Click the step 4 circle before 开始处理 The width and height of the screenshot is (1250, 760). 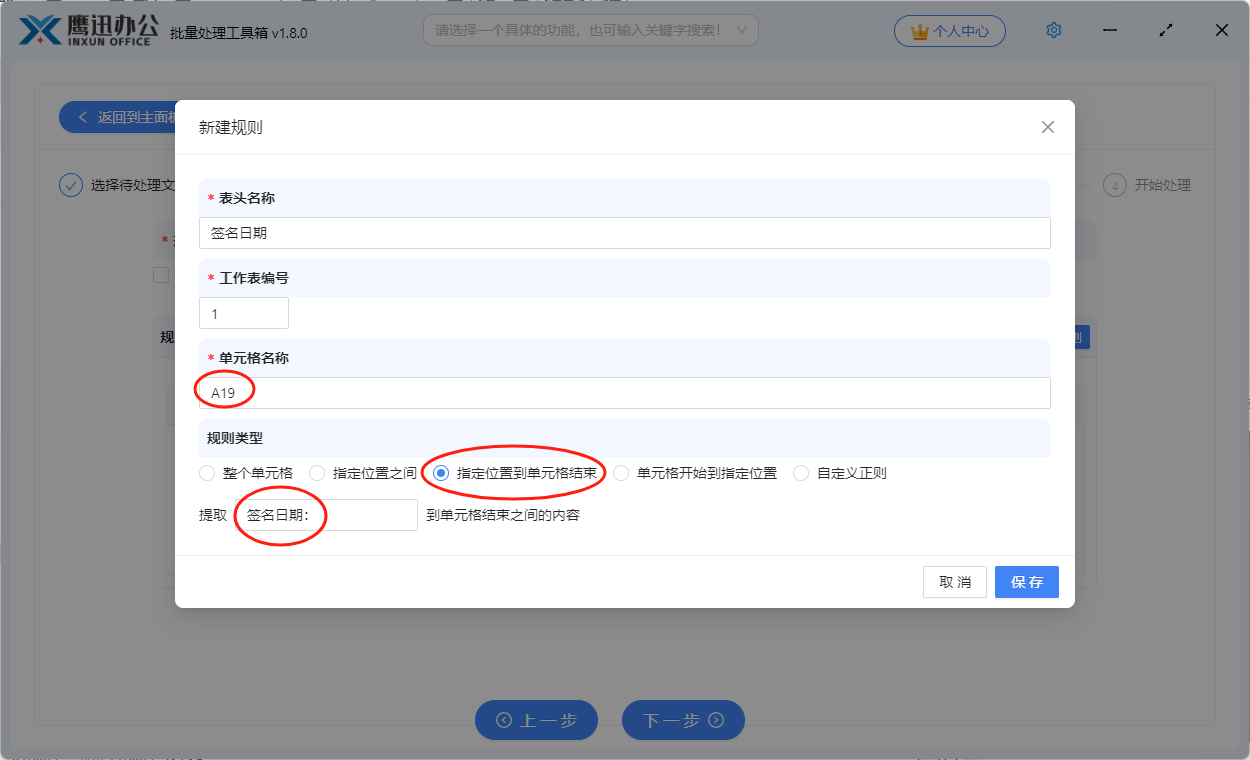click(1115, 185)
